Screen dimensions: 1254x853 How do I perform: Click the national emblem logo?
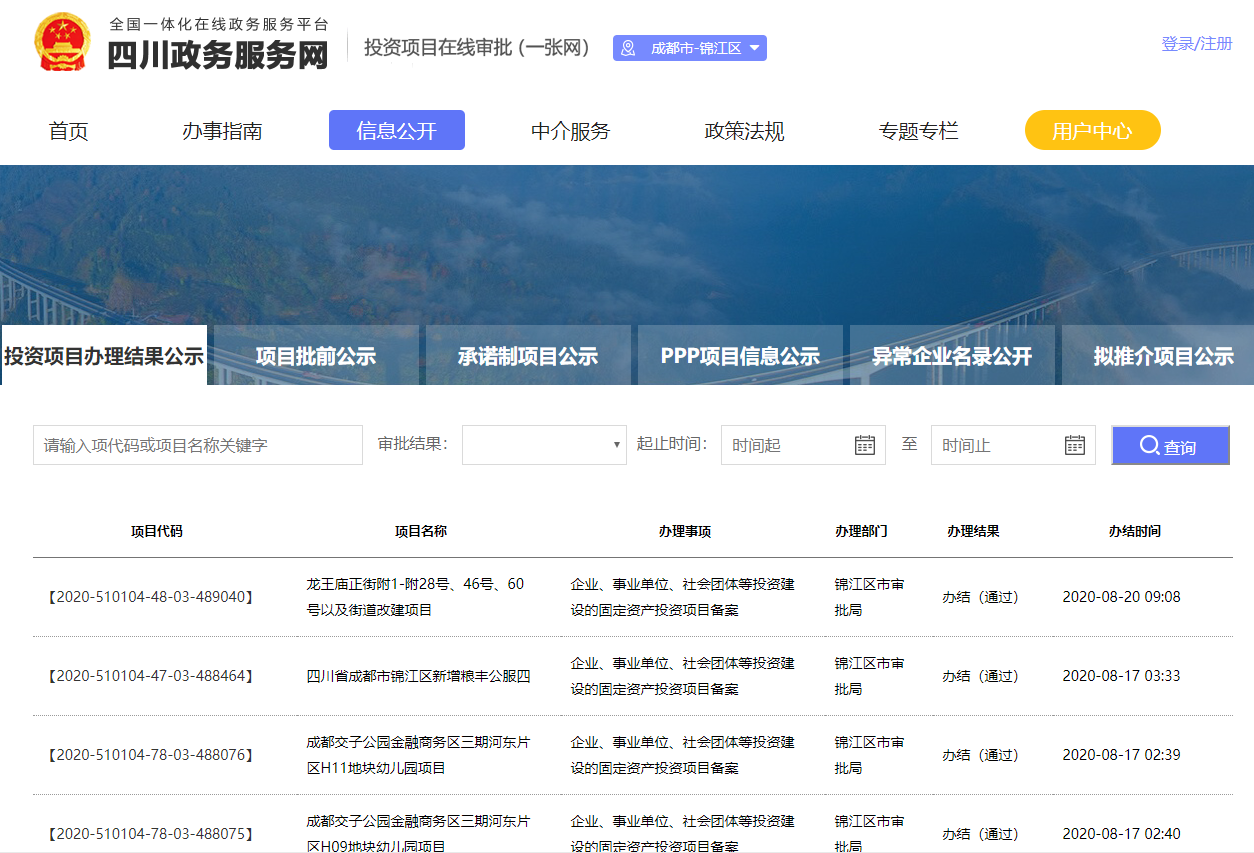tap(62, 42)
